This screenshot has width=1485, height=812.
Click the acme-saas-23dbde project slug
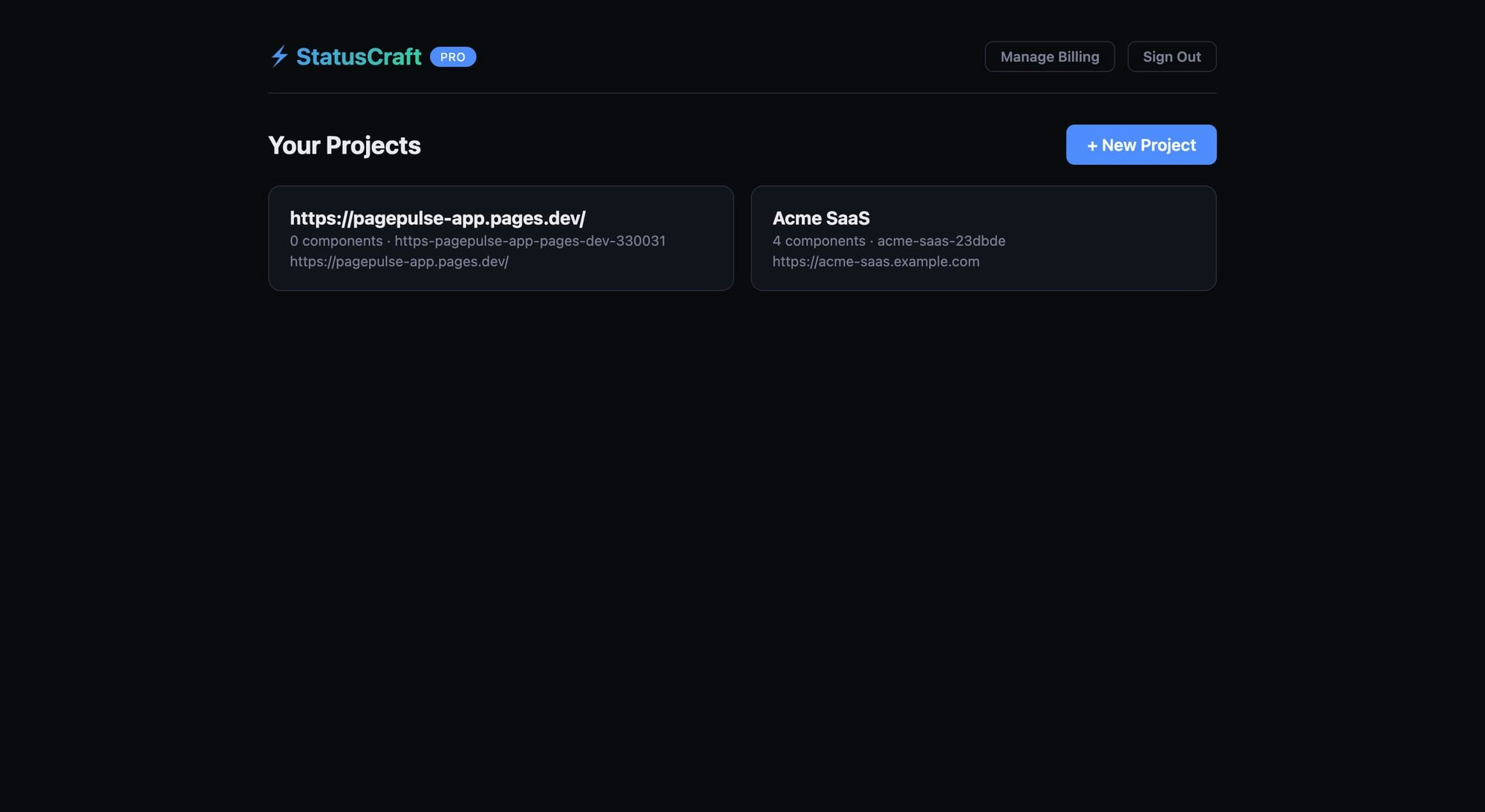[x=941, y=240]
